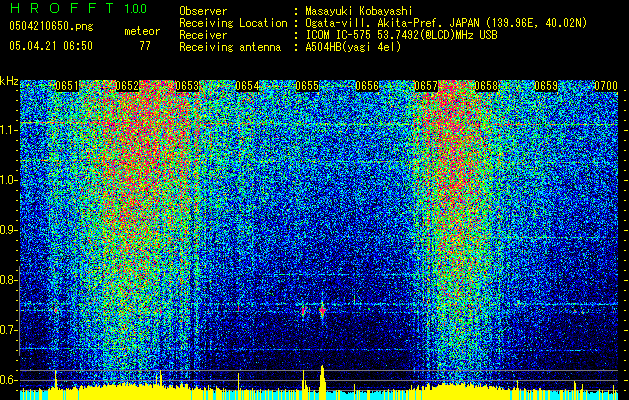Screen dimensions: 629x400
Task: Click the 0700 time marker
Action: coord(606,86)
